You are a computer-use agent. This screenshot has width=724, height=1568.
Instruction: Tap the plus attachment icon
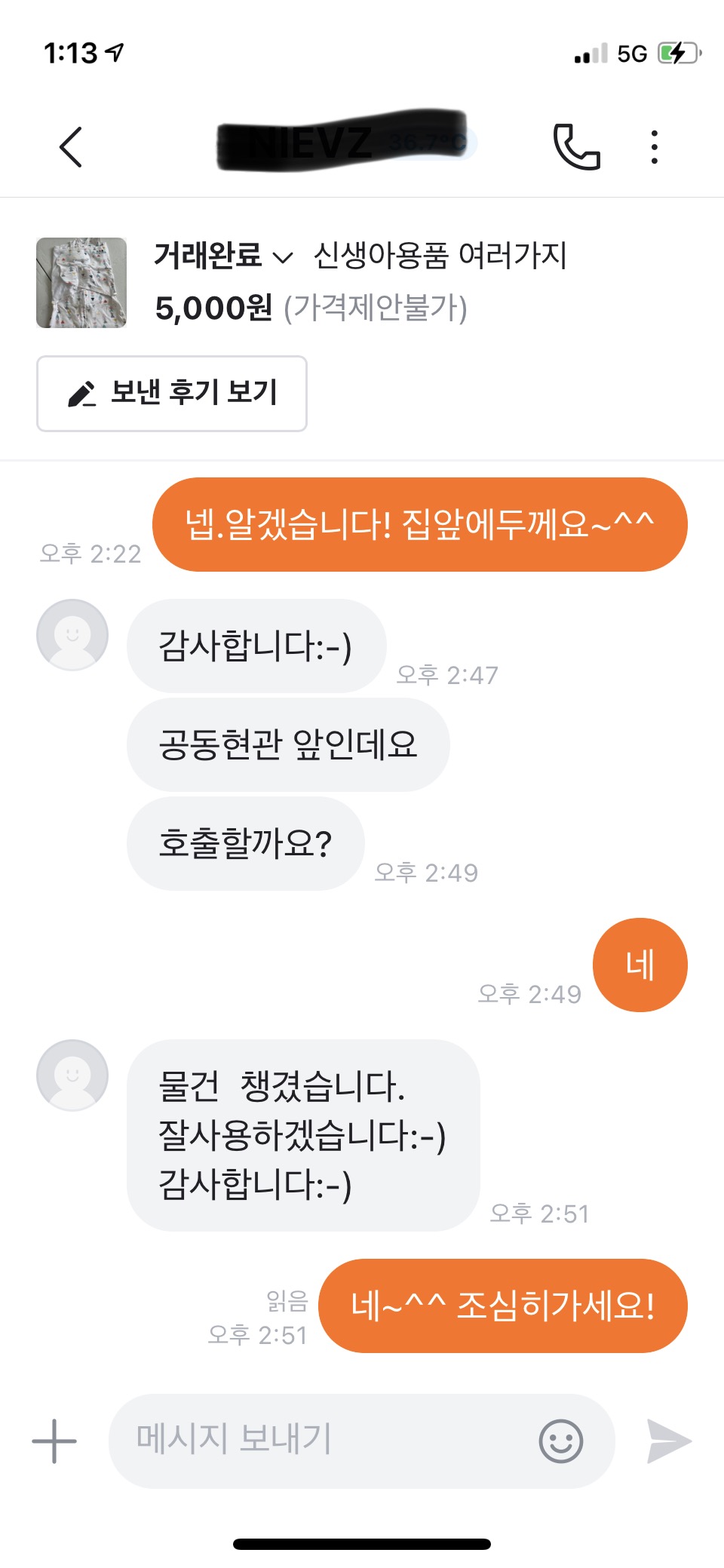pos(54,1441)
